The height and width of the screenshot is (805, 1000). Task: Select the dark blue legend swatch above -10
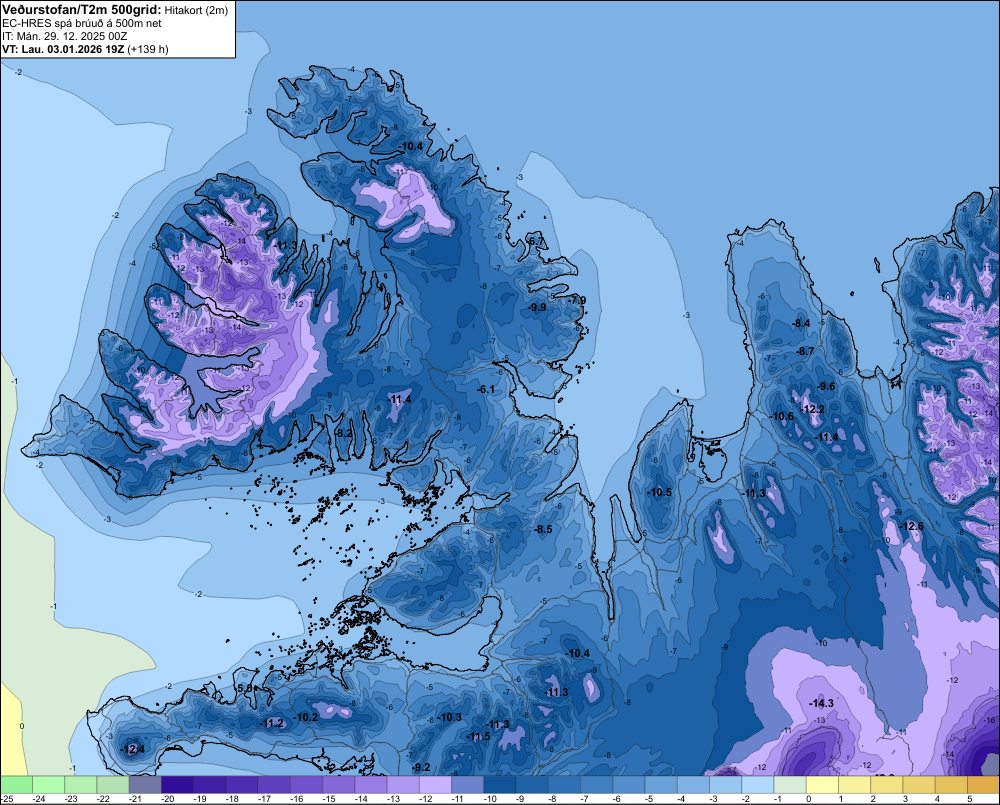[499, 784]
